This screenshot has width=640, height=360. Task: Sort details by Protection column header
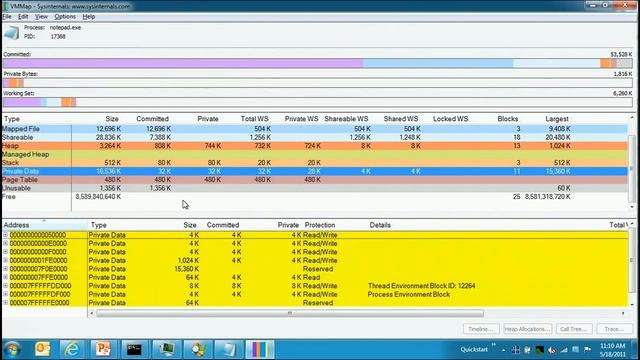pos(320,225)
